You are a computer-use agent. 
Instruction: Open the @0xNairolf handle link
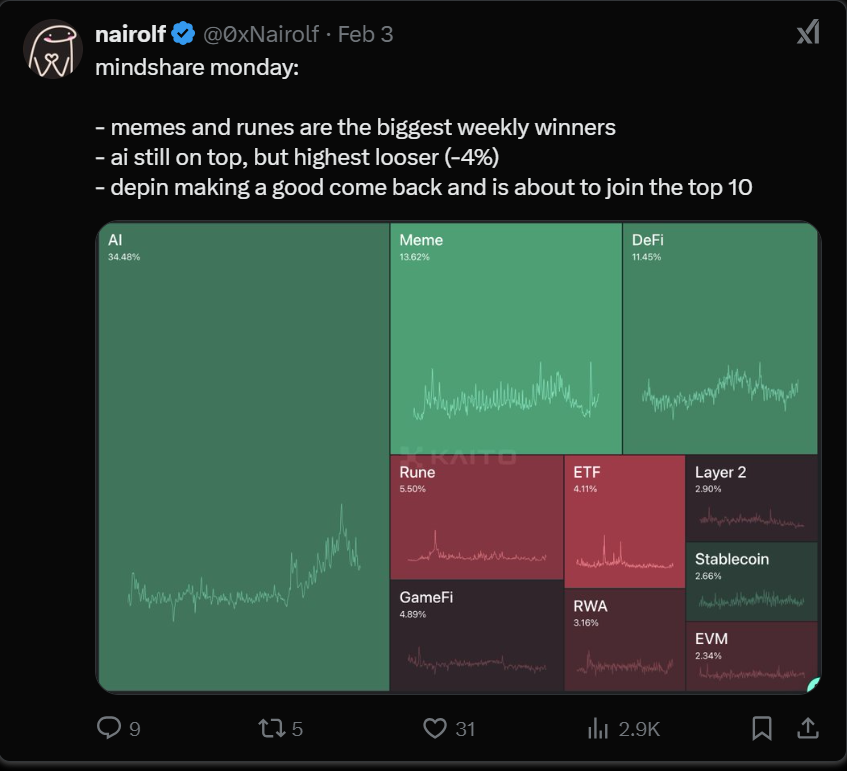pyautogui.click(x=261, y=34)
